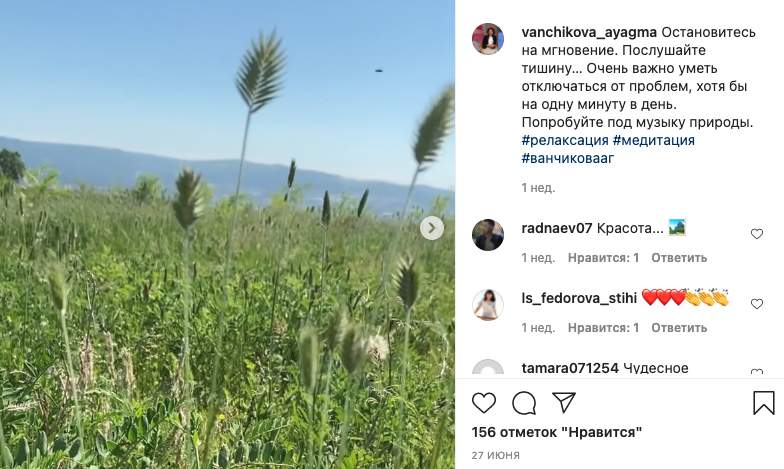Save the post with the bookmark icon

(x=764, y=402)
